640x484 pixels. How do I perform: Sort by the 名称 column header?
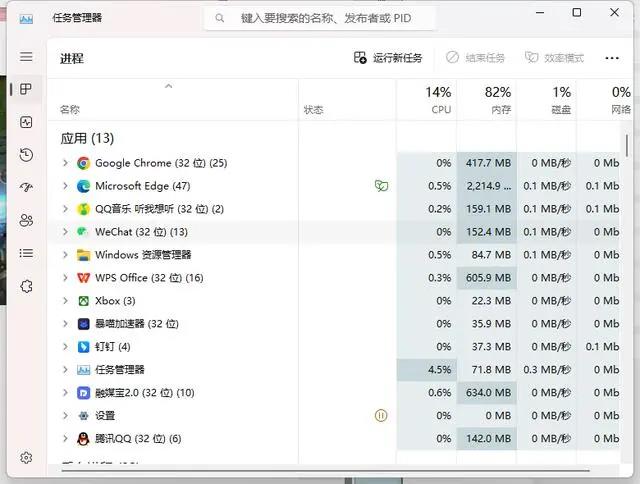pos(173,100)
